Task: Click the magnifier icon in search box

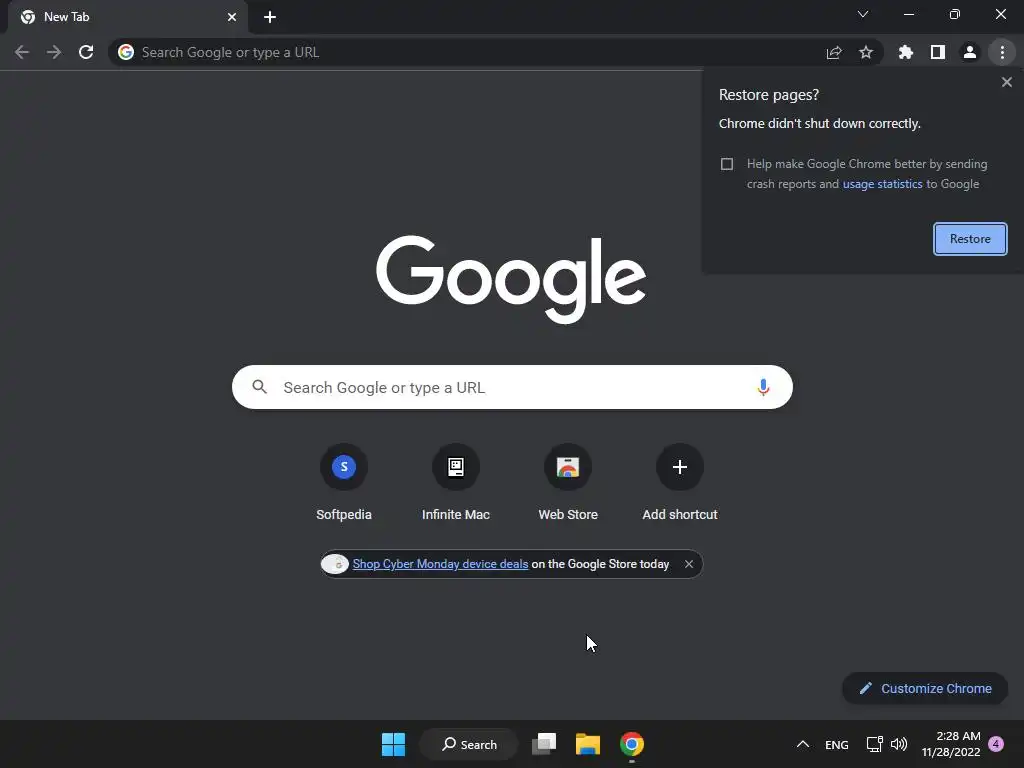Action: (259, 387)
